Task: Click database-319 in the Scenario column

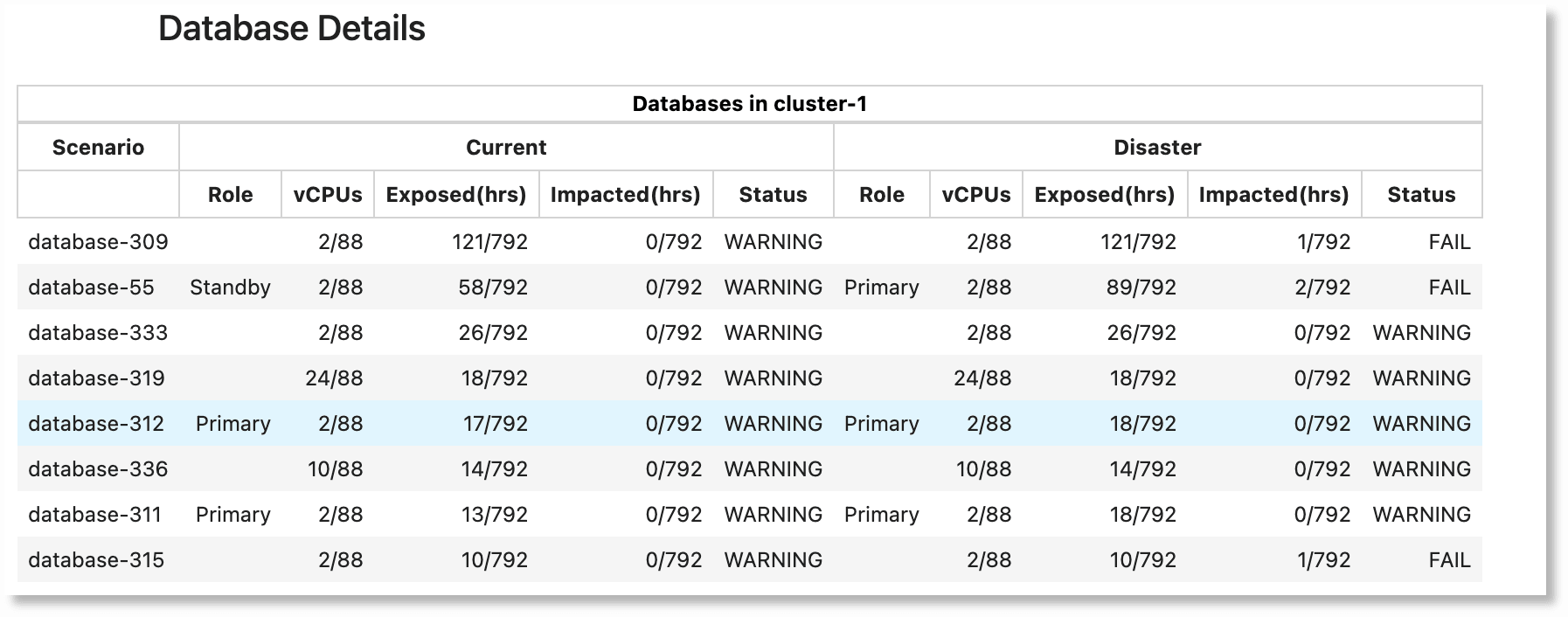Action: click(x=96, y=378)
